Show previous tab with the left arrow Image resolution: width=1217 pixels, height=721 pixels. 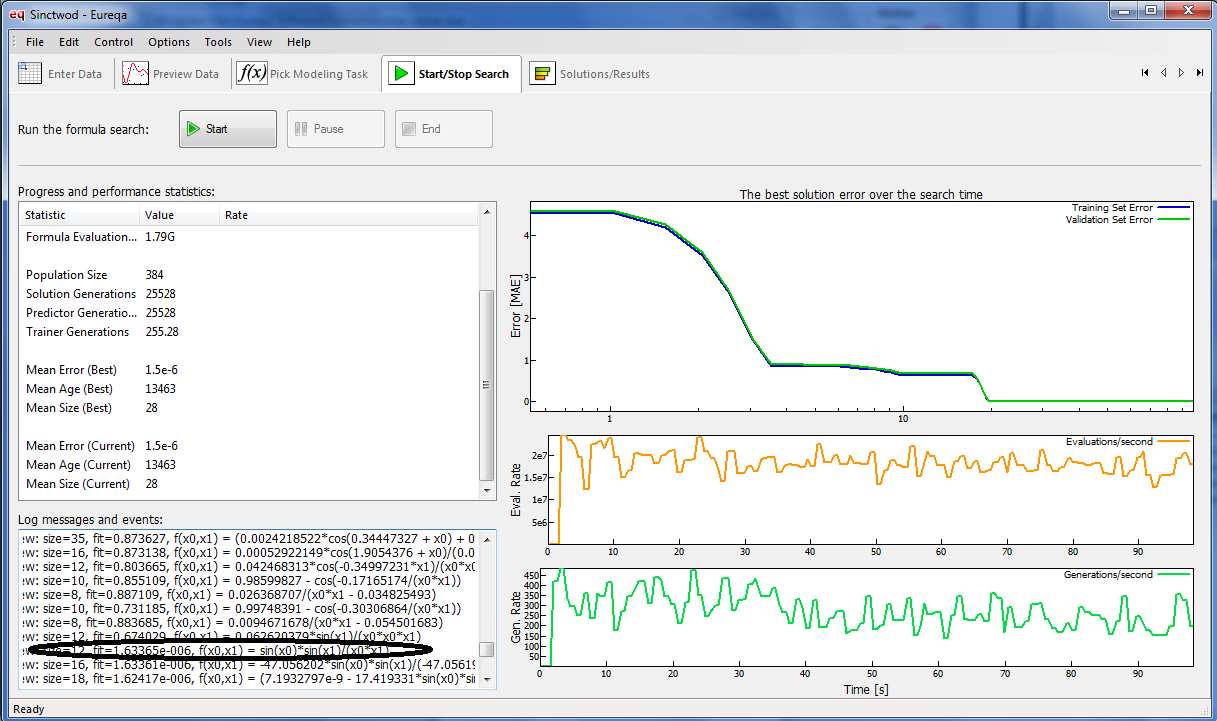[1164, 73]
